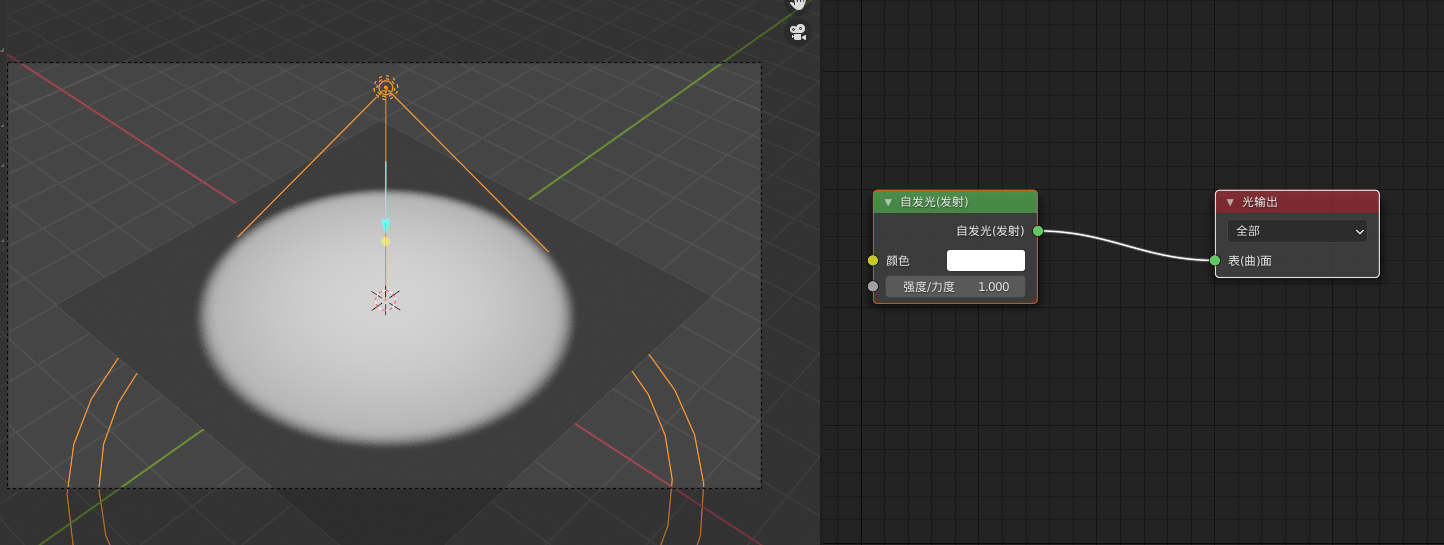This screenshot has width=1444, height=545.
Task: Click the 强度/力度 value field
Action: point(955,287)
